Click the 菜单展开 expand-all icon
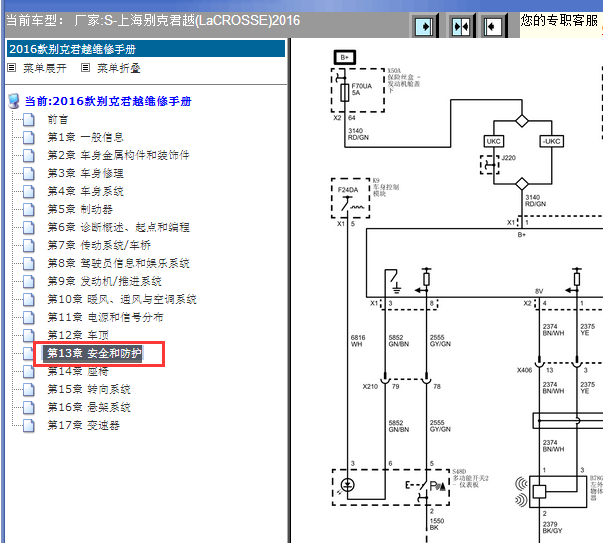603x543 pixels. click(12, 68)
